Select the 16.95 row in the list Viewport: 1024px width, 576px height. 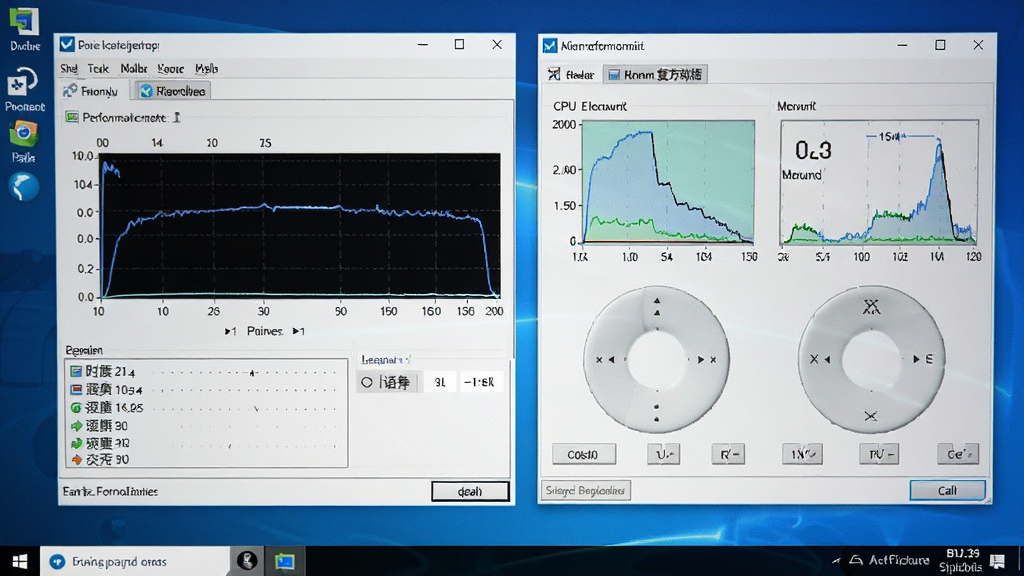tap(206, 408)
